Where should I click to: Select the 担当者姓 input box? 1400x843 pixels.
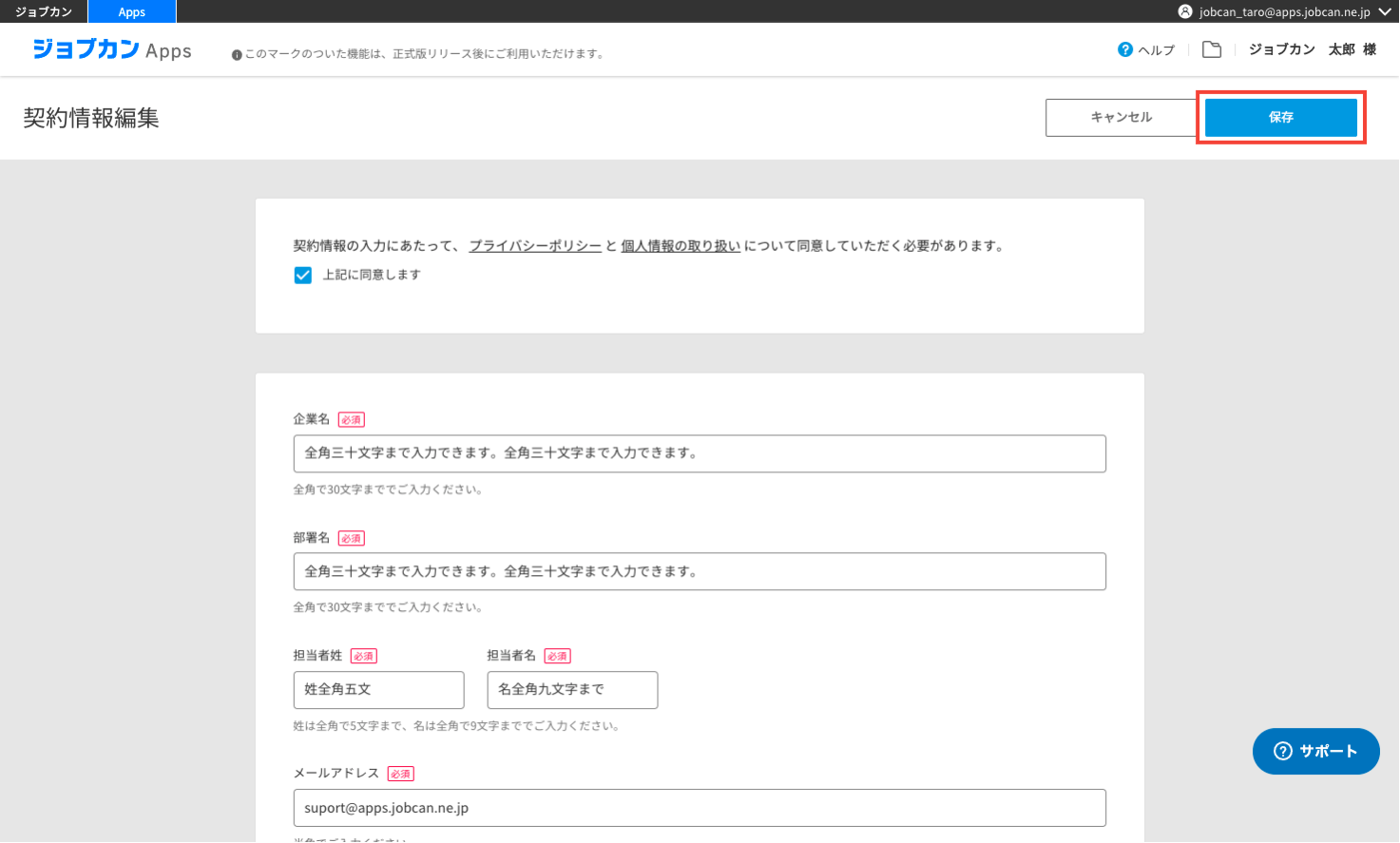378,690
